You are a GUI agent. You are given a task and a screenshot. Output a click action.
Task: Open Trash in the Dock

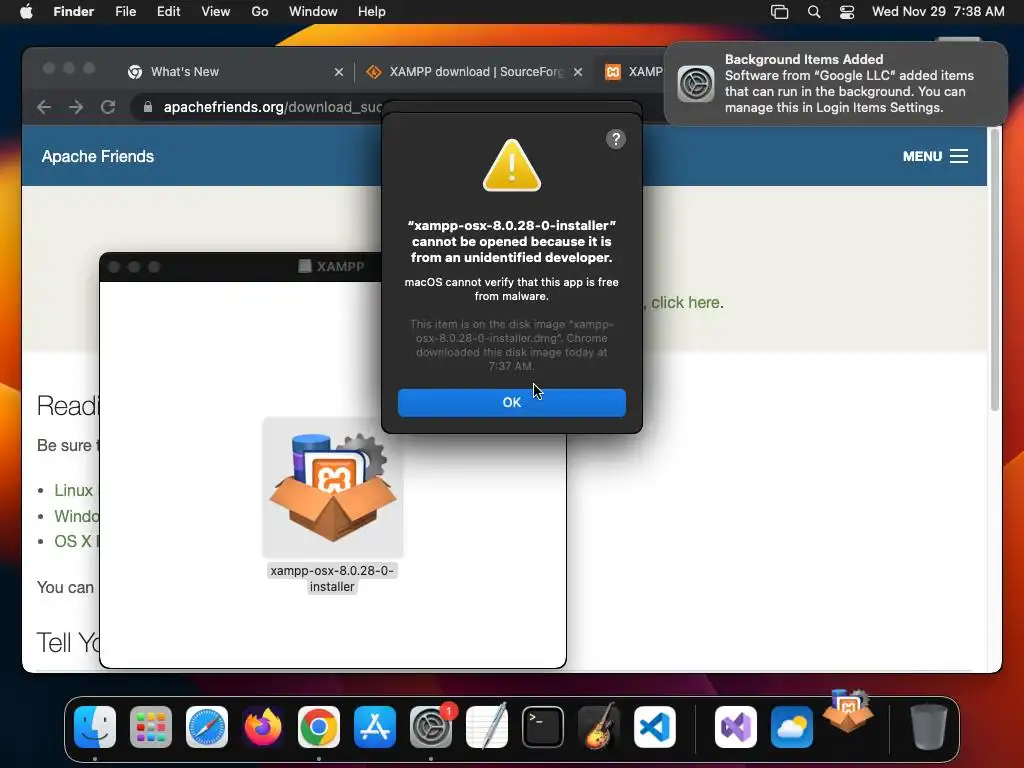click(928, 726)
